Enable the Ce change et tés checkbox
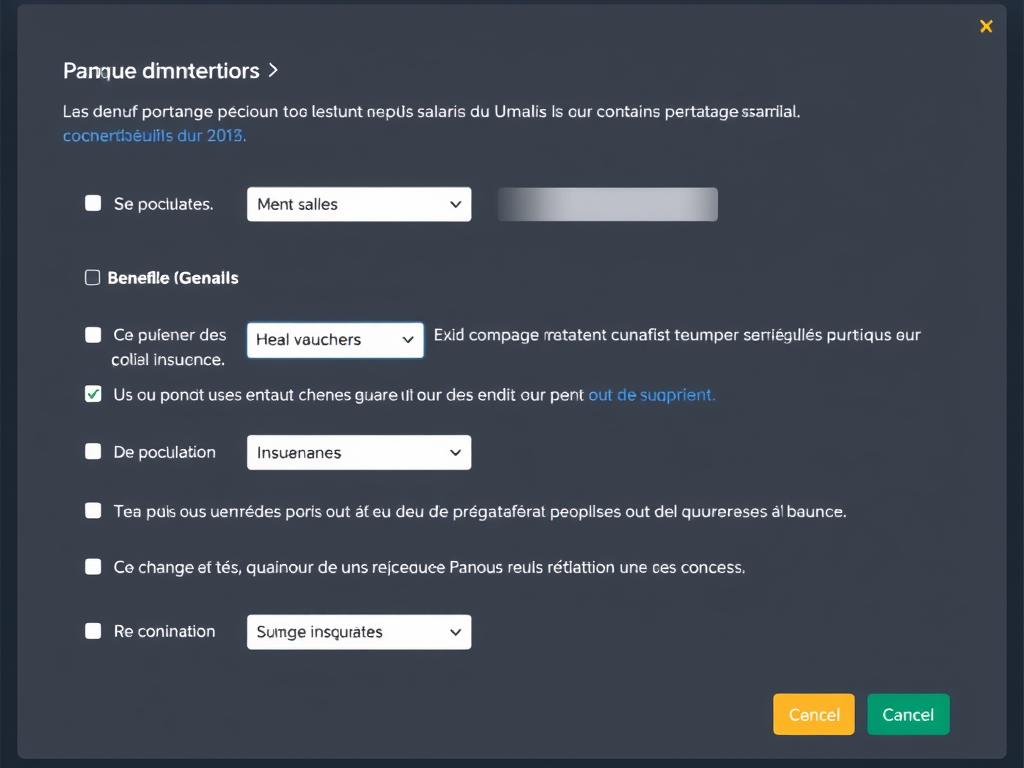 pos(93,566)
